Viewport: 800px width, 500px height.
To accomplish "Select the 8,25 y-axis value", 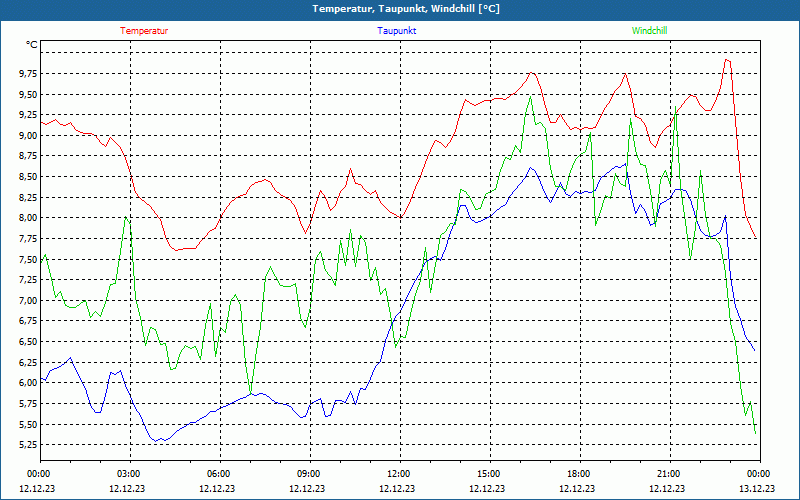I will [28, 197].
